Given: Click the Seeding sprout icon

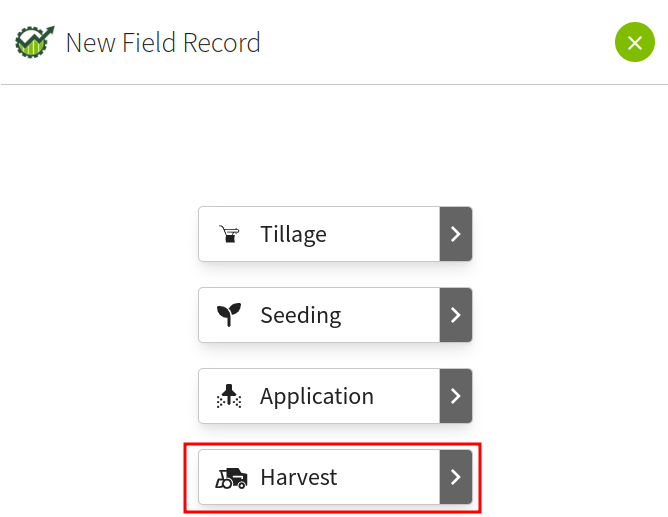Looking at the screenshot, I should click(x=230, y=316).
